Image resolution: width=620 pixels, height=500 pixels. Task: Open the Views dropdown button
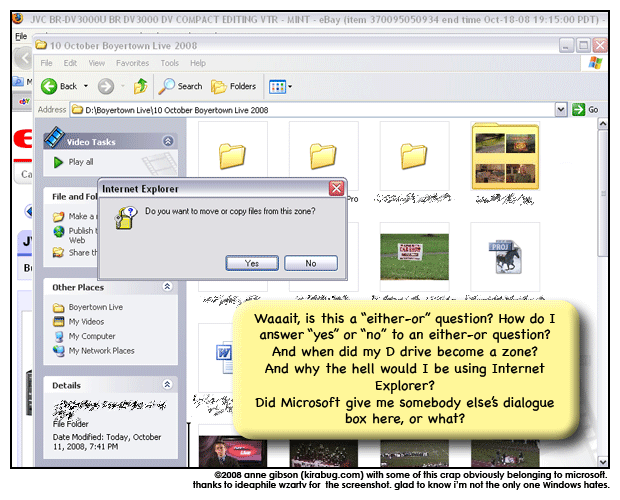(x=280, y=86)
